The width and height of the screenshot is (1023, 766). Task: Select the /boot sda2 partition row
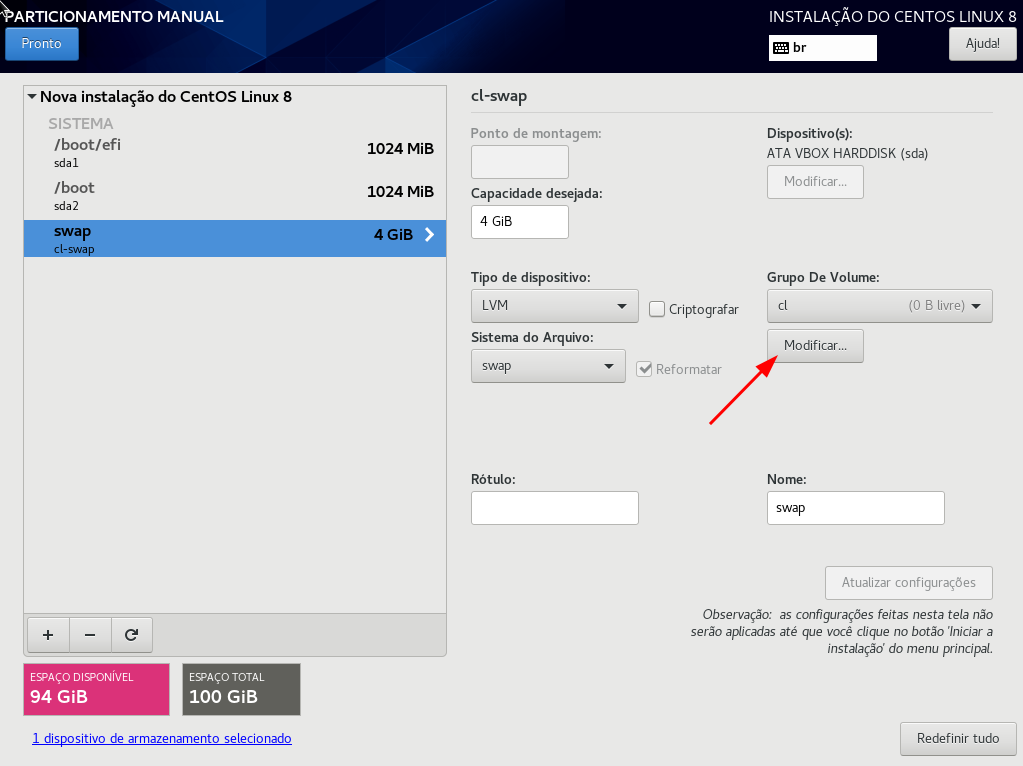coord(235,195)
